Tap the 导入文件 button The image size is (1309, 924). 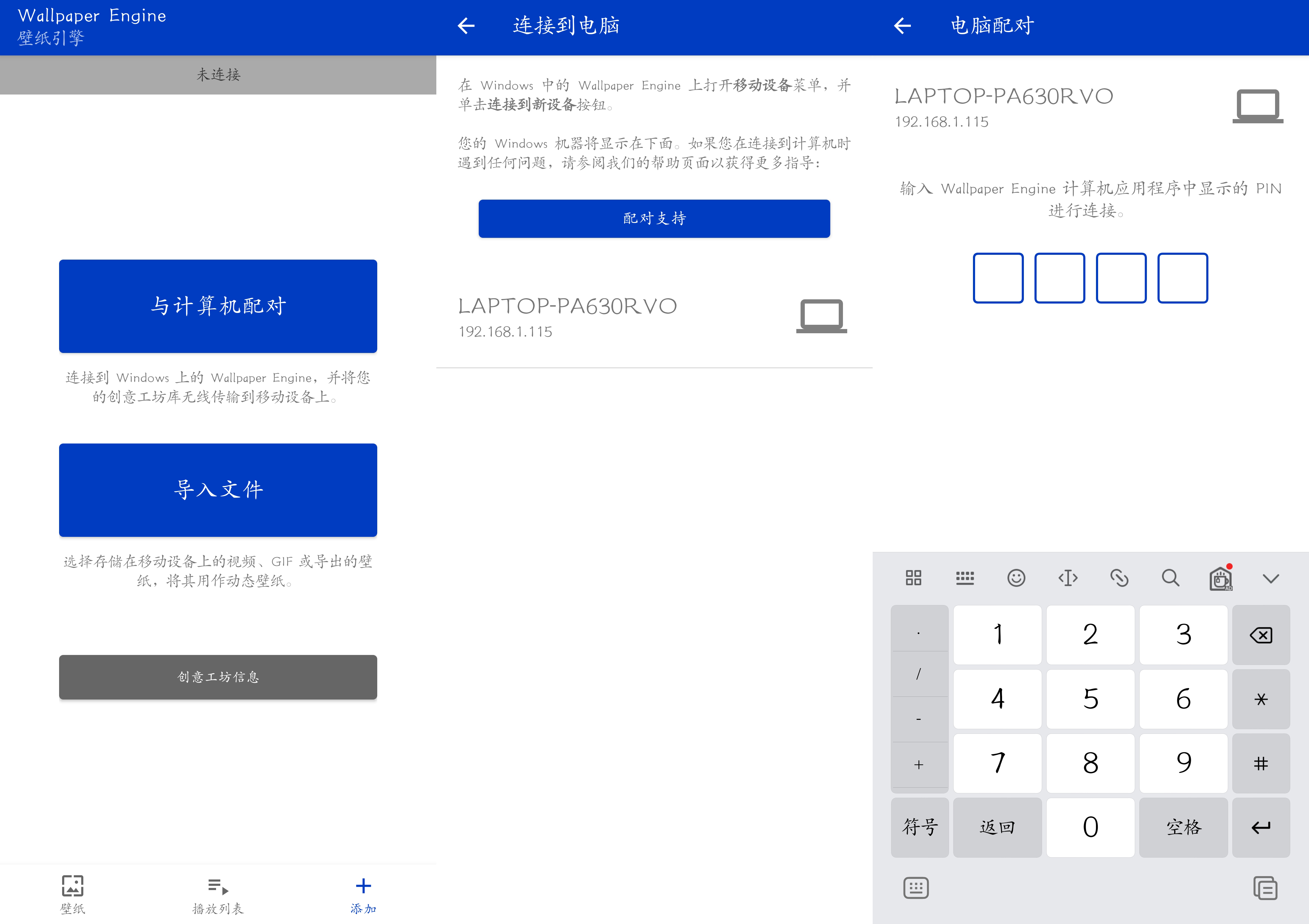tap(218, 490)
